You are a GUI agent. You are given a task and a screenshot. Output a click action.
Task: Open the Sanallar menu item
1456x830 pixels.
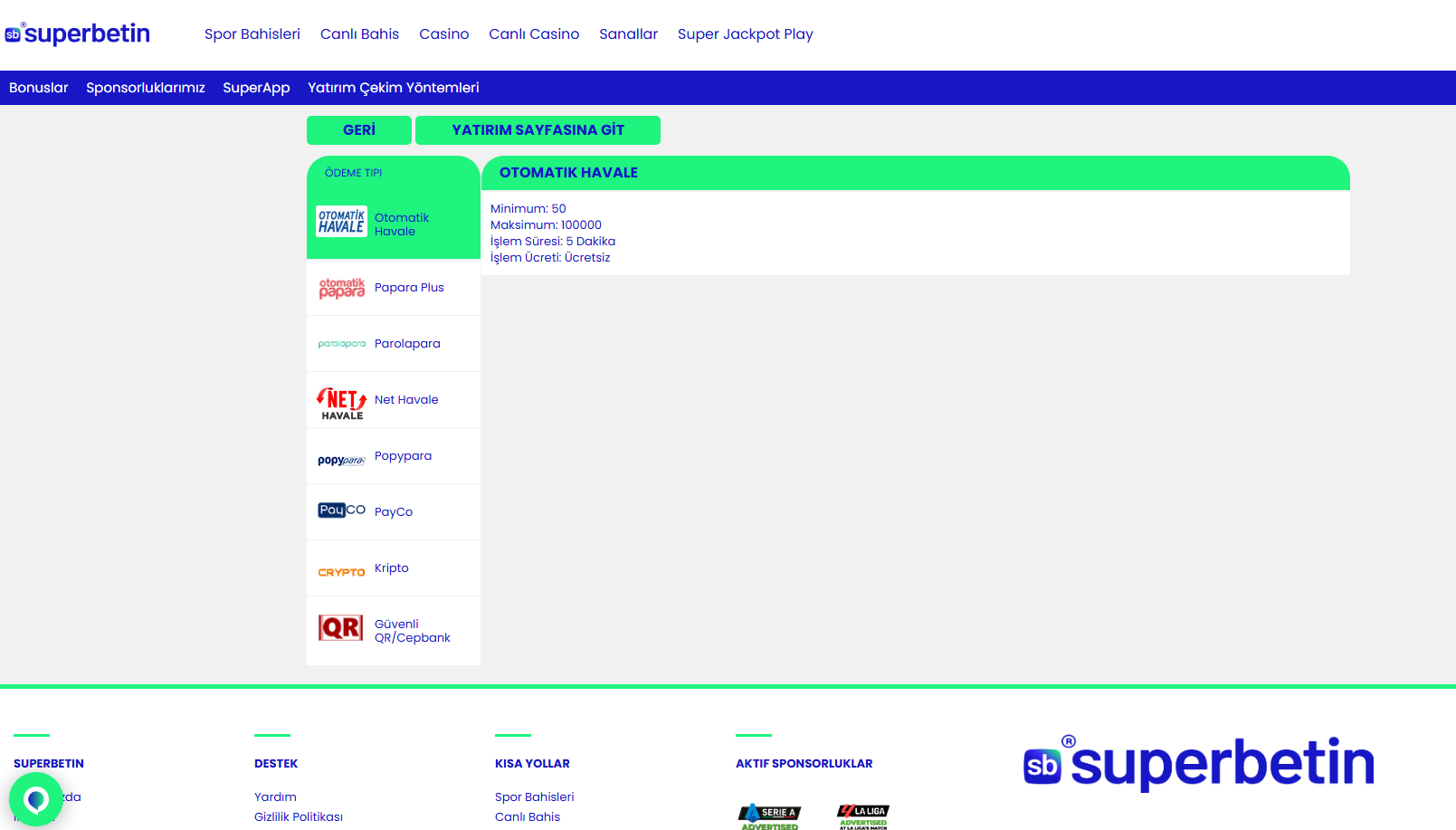(x=628, y=34)
